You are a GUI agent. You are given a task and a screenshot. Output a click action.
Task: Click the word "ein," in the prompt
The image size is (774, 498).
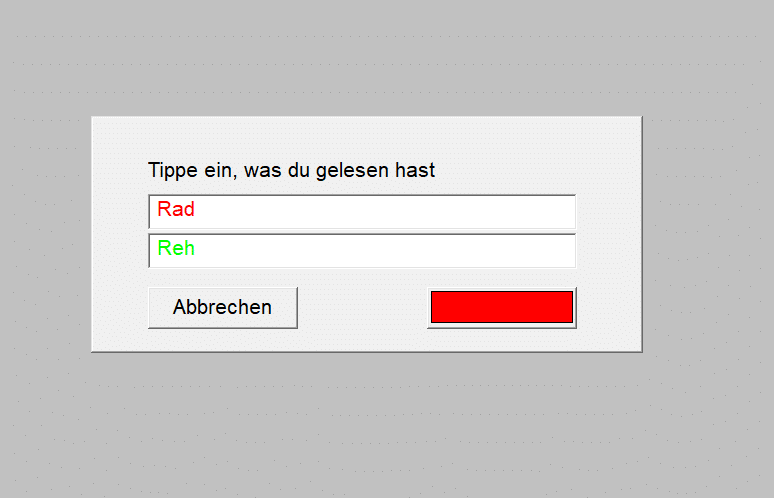tap(218, 170)
